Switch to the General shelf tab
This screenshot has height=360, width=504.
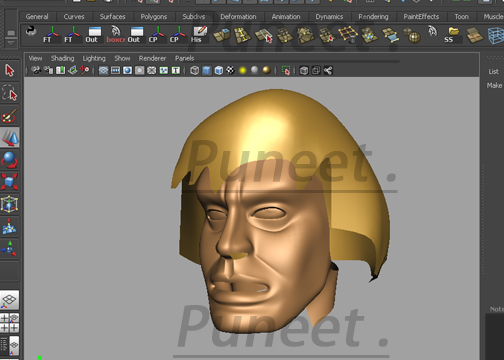(x=37, y=17)
